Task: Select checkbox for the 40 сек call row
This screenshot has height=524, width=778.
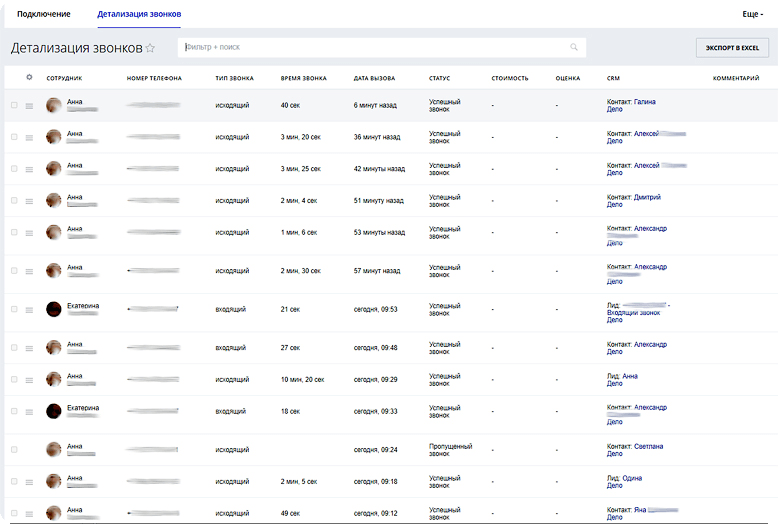Action: point(14,105)
